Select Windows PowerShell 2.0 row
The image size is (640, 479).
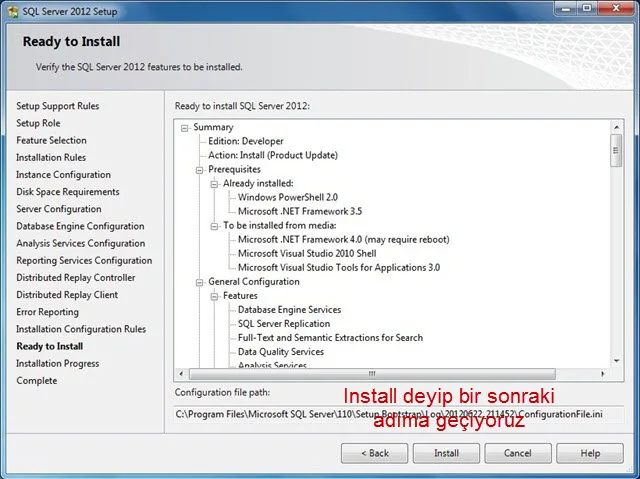[x=288, y=197]
